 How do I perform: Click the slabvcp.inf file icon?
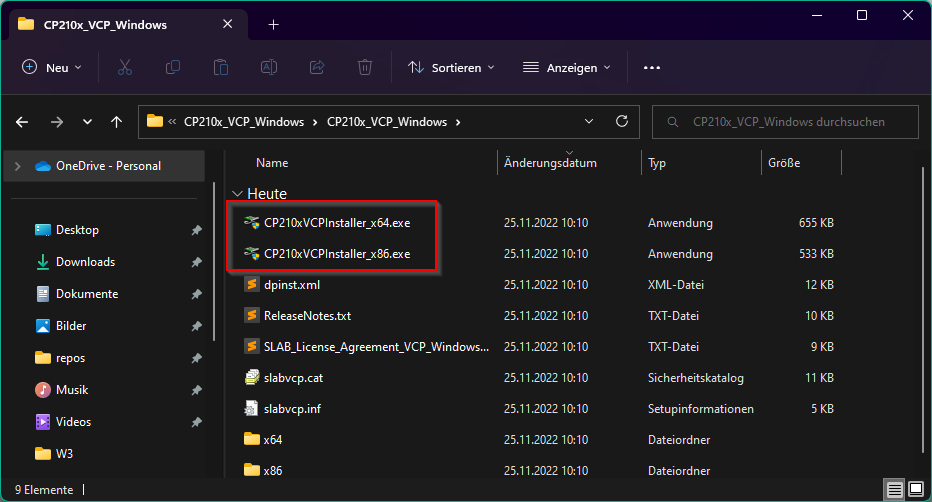pyautogui.click(x=251, y=408)
